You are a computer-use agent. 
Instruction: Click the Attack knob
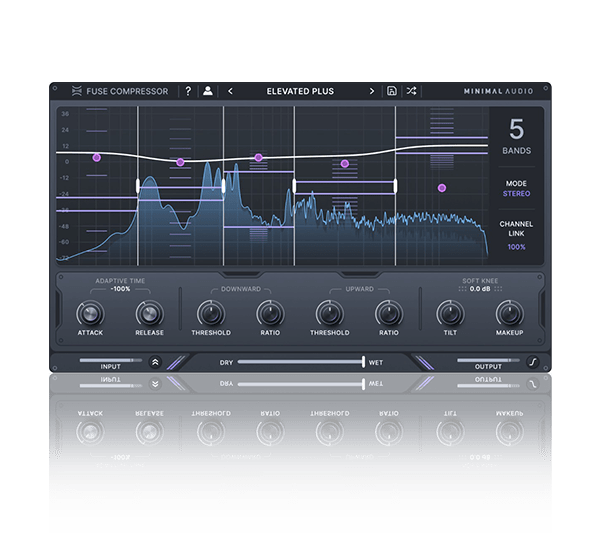click(90, 313)
